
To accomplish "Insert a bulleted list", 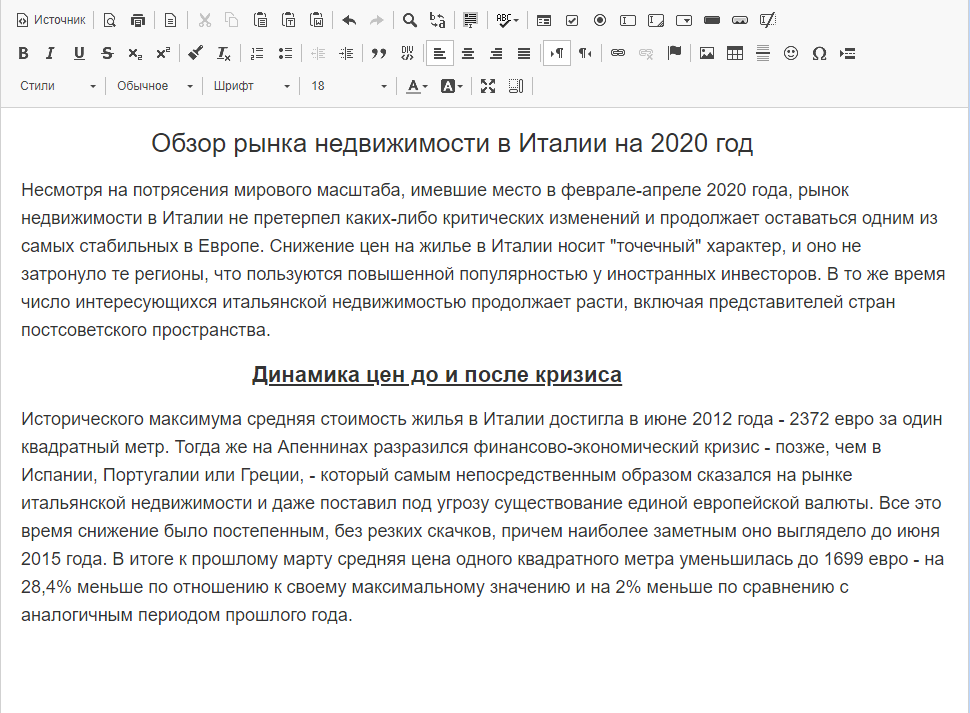I will (x=285, y=53).
